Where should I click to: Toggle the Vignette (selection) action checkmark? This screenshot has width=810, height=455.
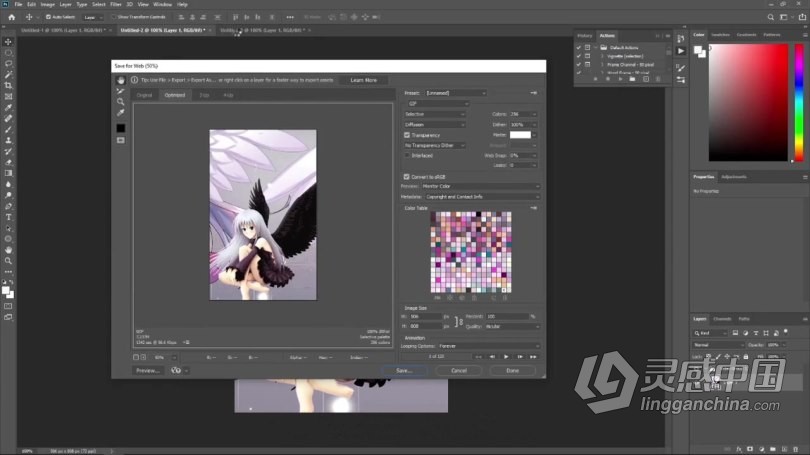coord(579,56)
